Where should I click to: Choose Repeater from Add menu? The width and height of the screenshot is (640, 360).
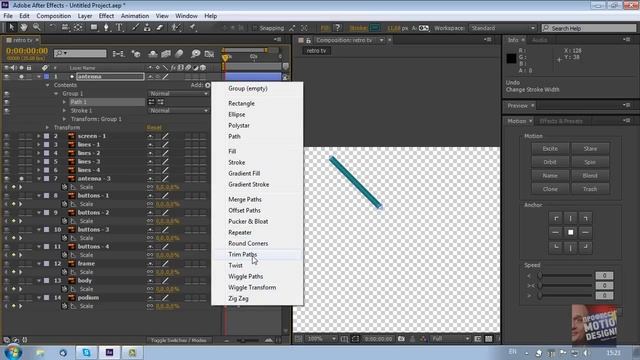point(240,232)
